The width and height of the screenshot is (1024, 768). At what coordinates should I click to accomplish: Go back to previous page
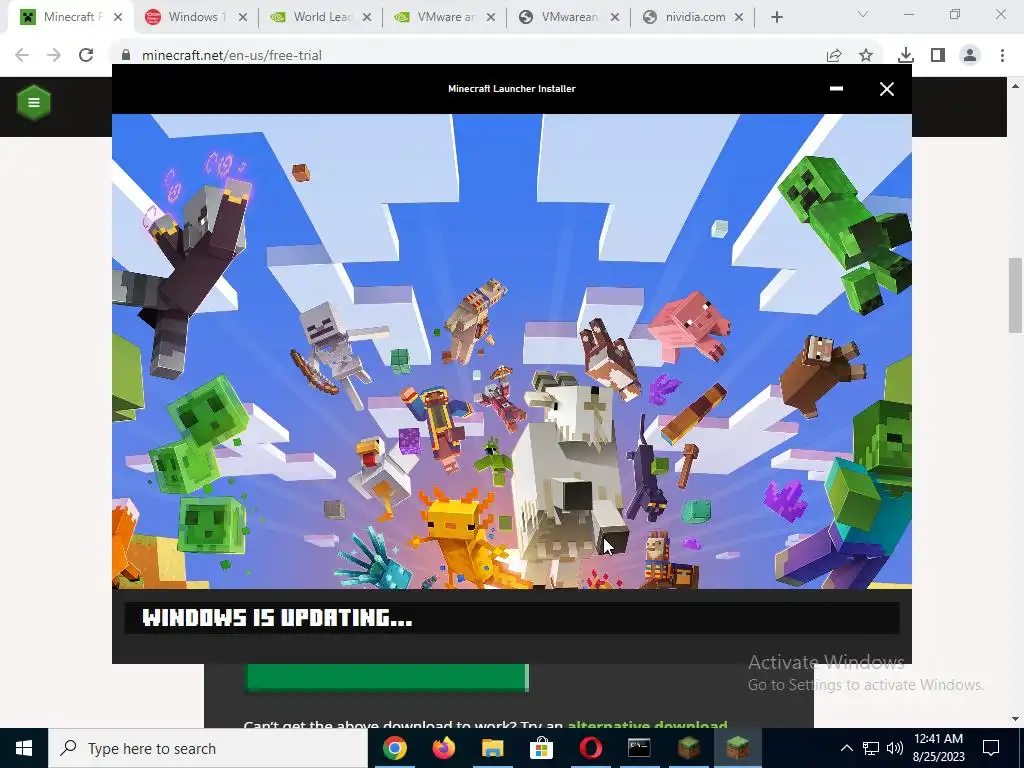(22, 55)
